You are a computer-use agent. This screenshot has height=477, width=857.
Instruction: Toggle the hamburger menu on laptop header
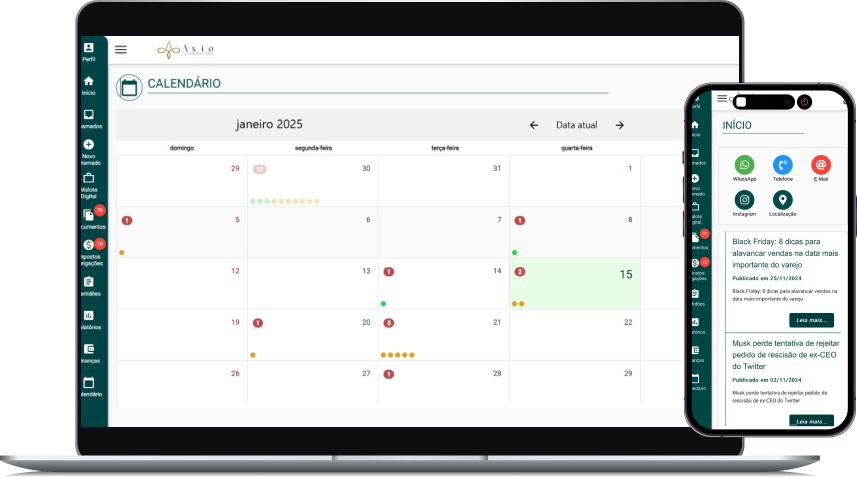pyautogui.click(x=121, y=50)
